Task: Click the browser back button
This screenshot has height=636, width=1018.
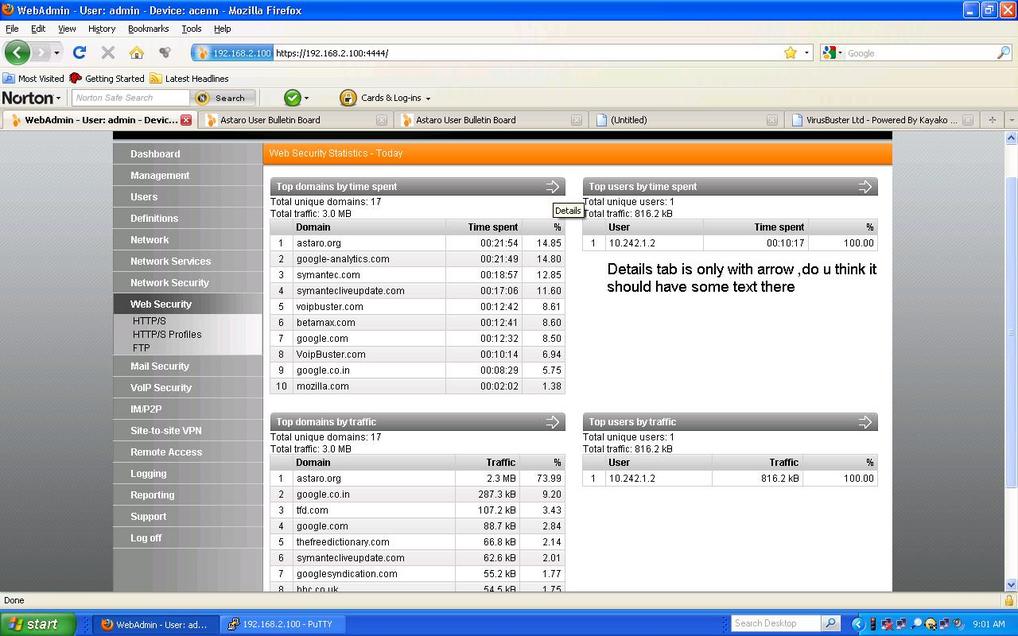Action: pos(18,53)
